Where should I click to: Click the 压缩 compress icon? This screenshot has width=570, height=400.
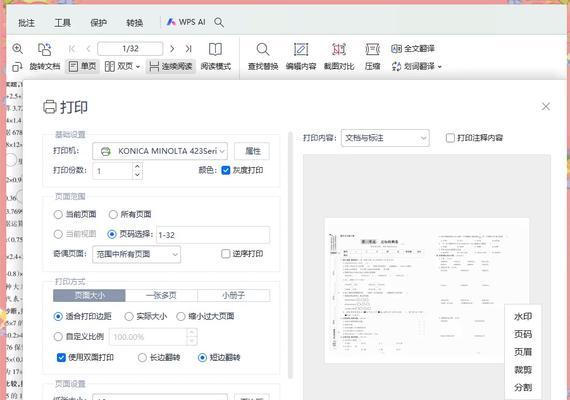click(373, 49)
